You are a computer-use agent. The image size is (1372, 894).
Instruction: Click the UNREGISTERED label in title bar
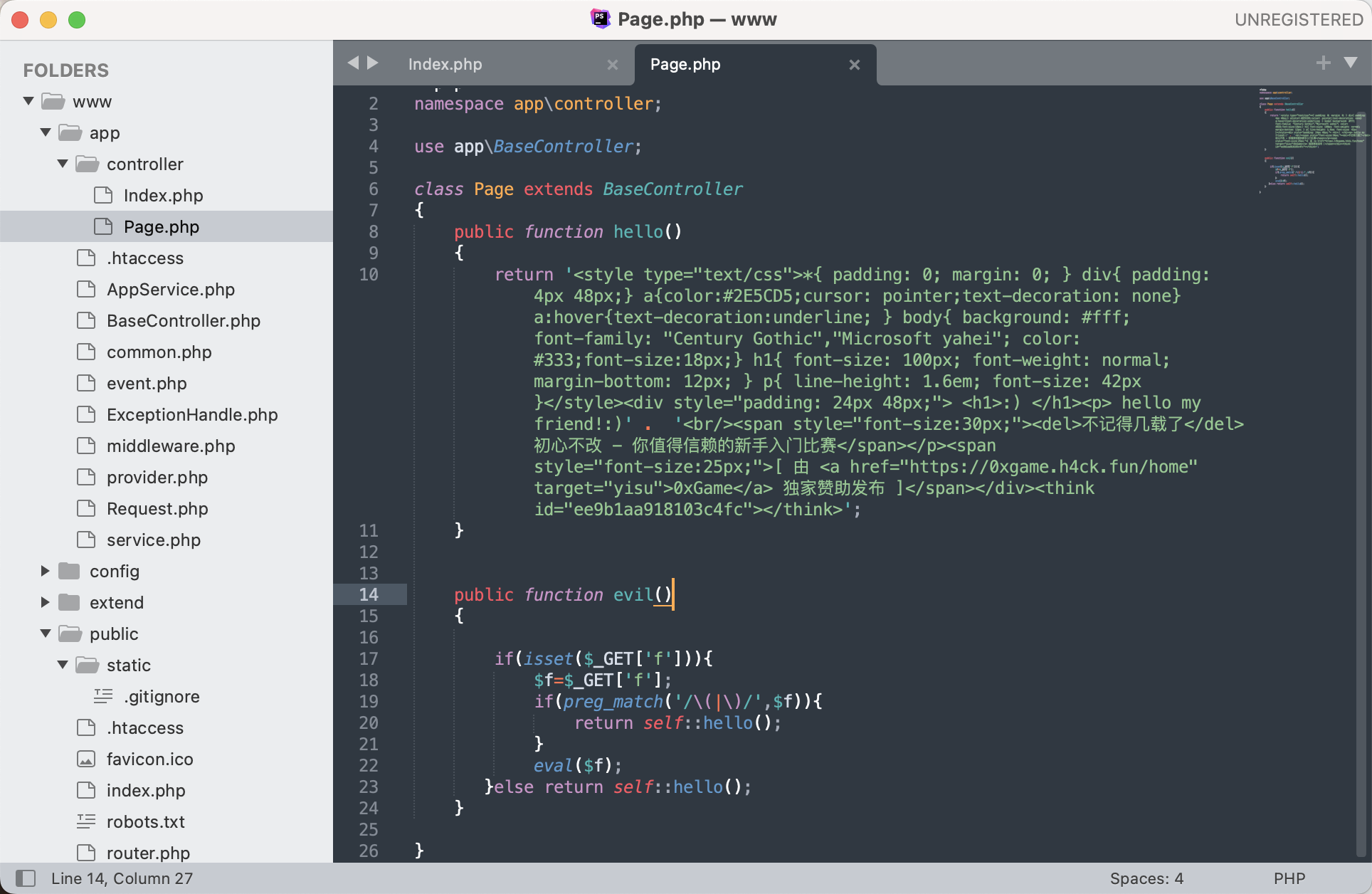(x=1299, y=20)
